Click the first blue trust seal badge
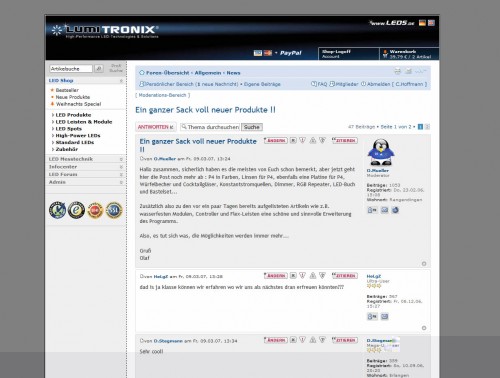The image size is (500, 378). [x=58, y=210]
